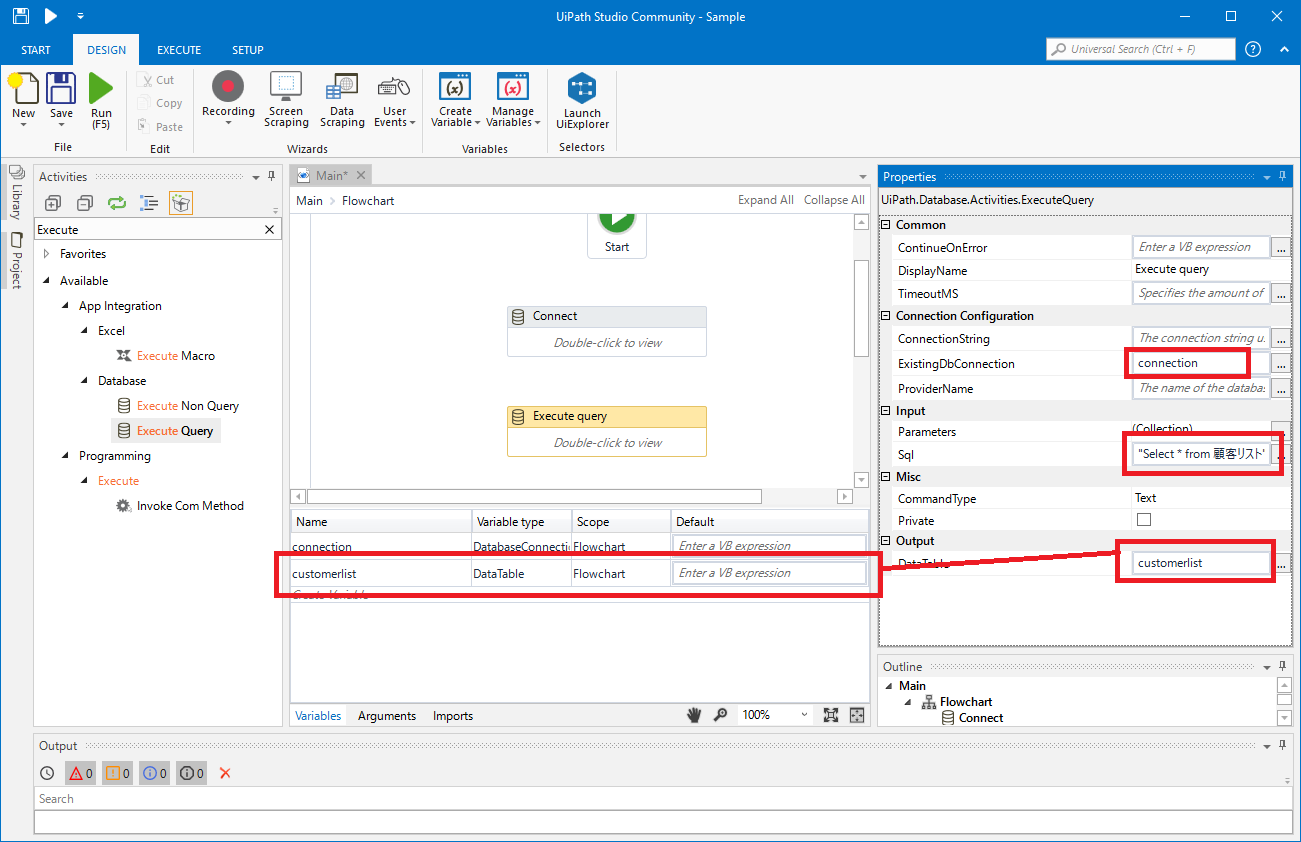Run the workflow with Run (F5)
This screenshot has height=842, width=1301.
click(101, 90)
